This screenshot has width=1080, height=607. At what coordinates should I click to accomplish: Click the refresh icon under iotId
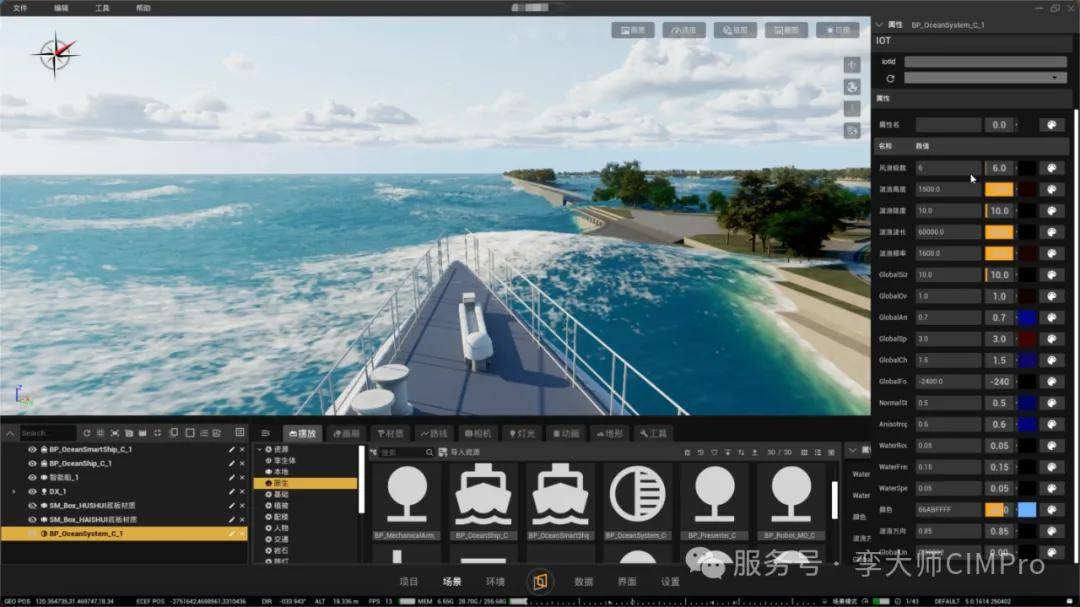point(890,78)
